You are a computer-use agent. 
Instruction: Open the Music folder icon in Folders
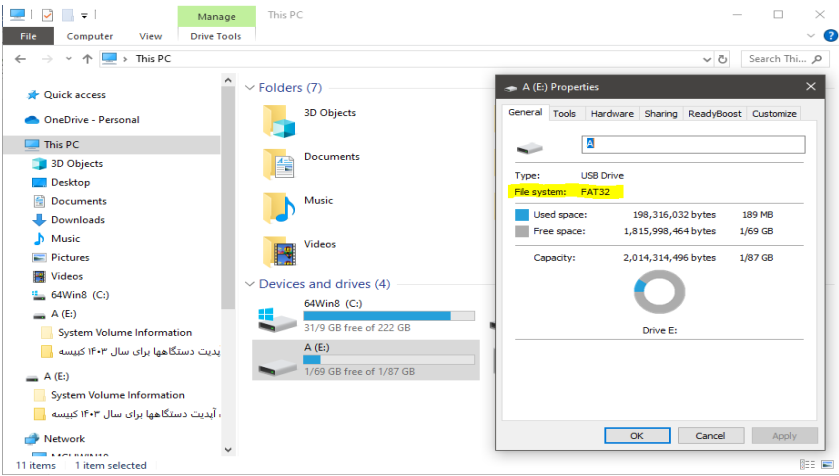(x=279, y=209)
